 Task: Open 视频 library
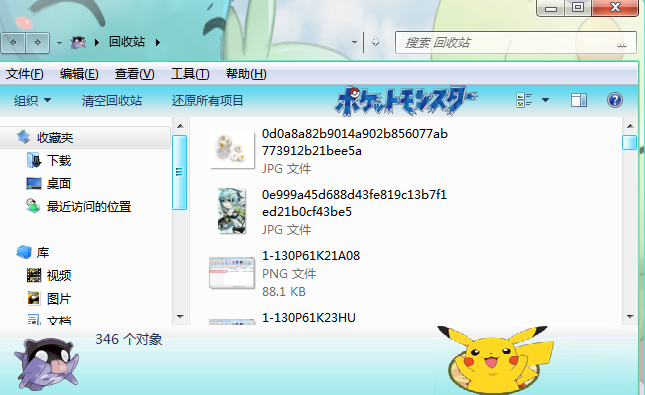click(59, 275)
